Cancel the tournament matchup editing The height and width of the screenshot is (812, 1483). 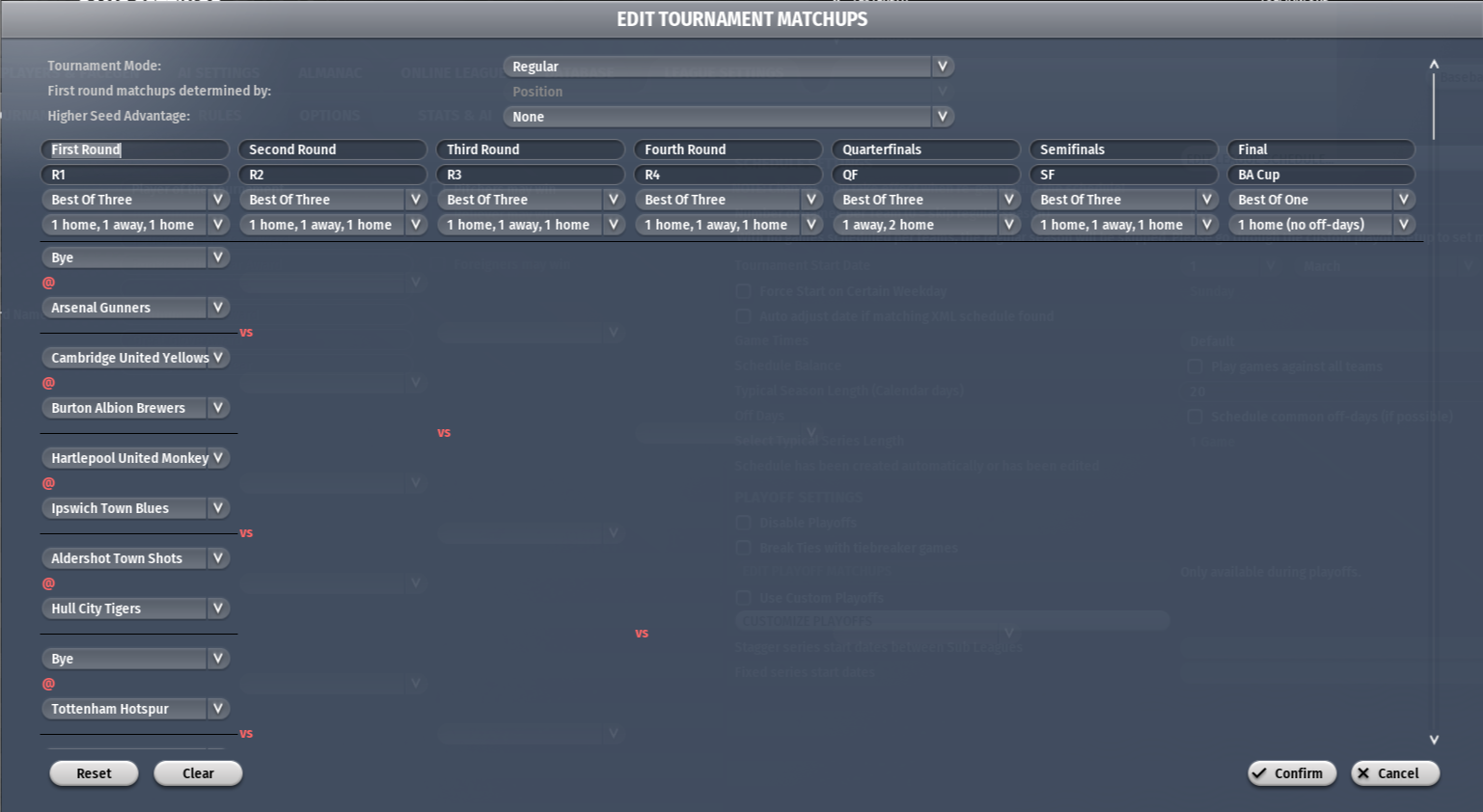coord(1394,773)
